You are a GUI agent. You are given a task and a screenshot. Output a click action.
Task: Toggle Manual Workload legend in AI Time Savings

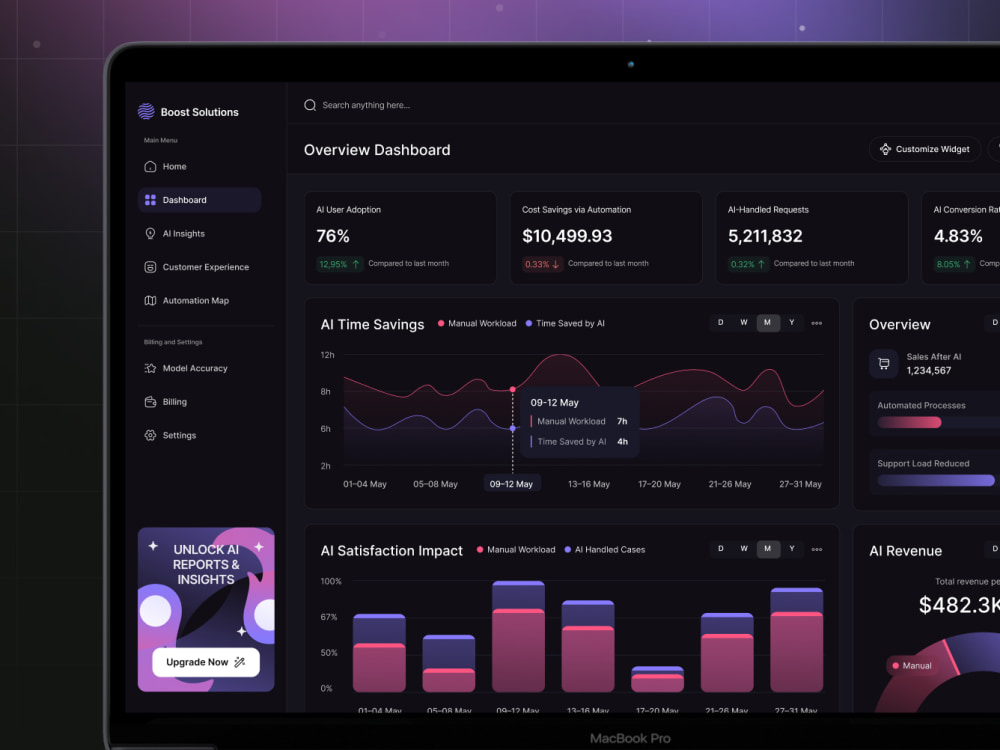tap(477, 323)
